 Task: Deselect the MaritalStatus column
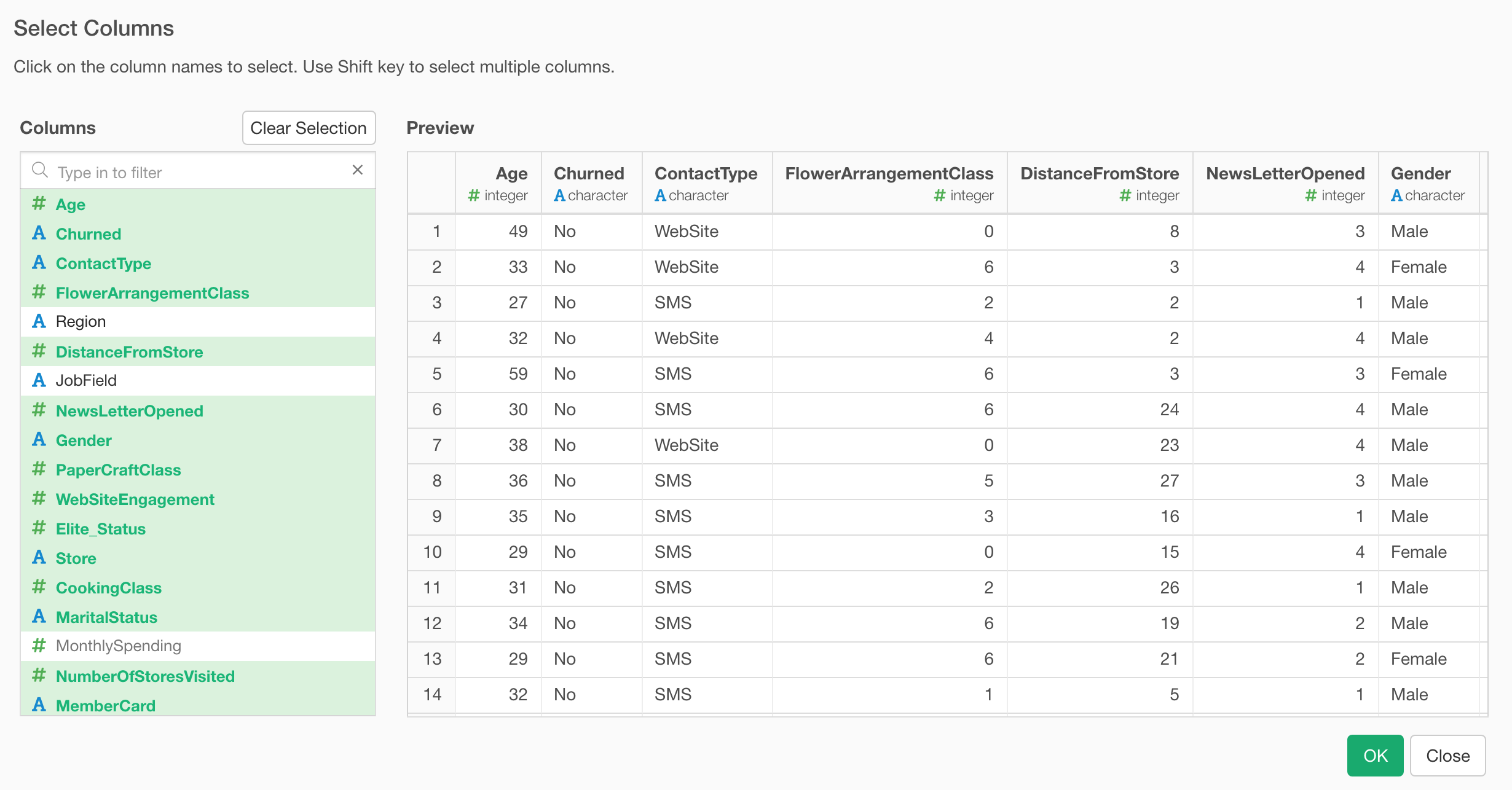106,617
